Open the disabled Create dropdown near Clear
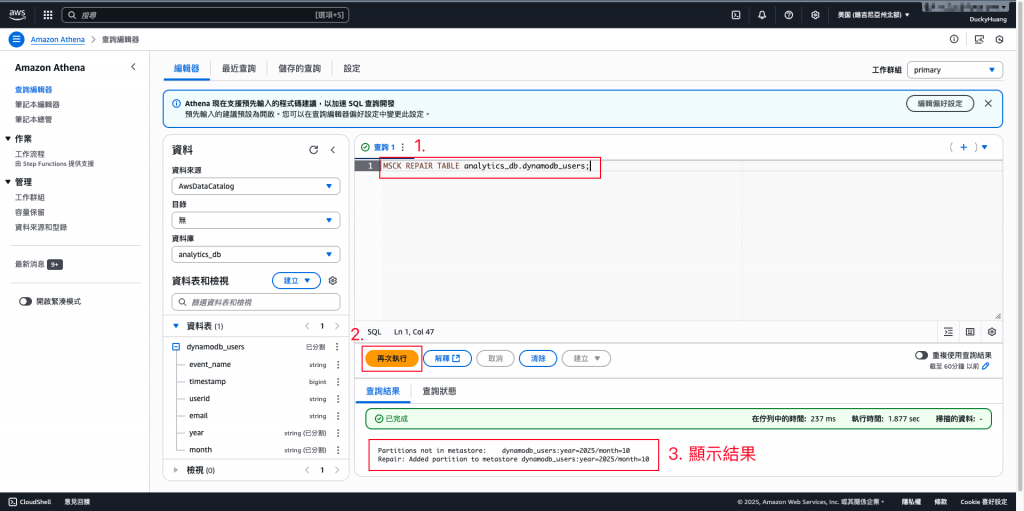Image resolution: width=1024 pixels, height=511 pixels. tap(586, 358)
